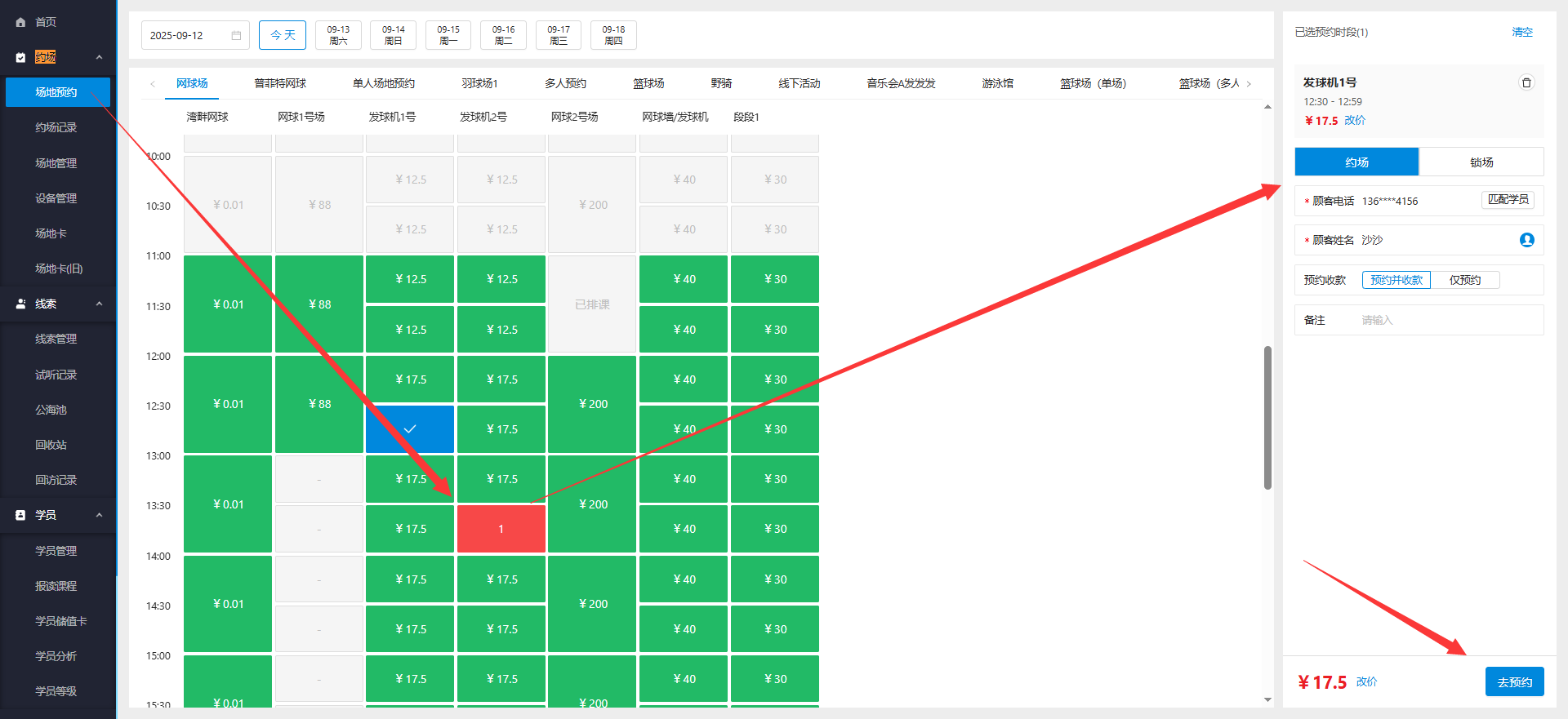The width and height of the screenshot is (1568, 719).
Task: Click the schedule grid vertical scrollbar
Action: [x=1267, y=416]
